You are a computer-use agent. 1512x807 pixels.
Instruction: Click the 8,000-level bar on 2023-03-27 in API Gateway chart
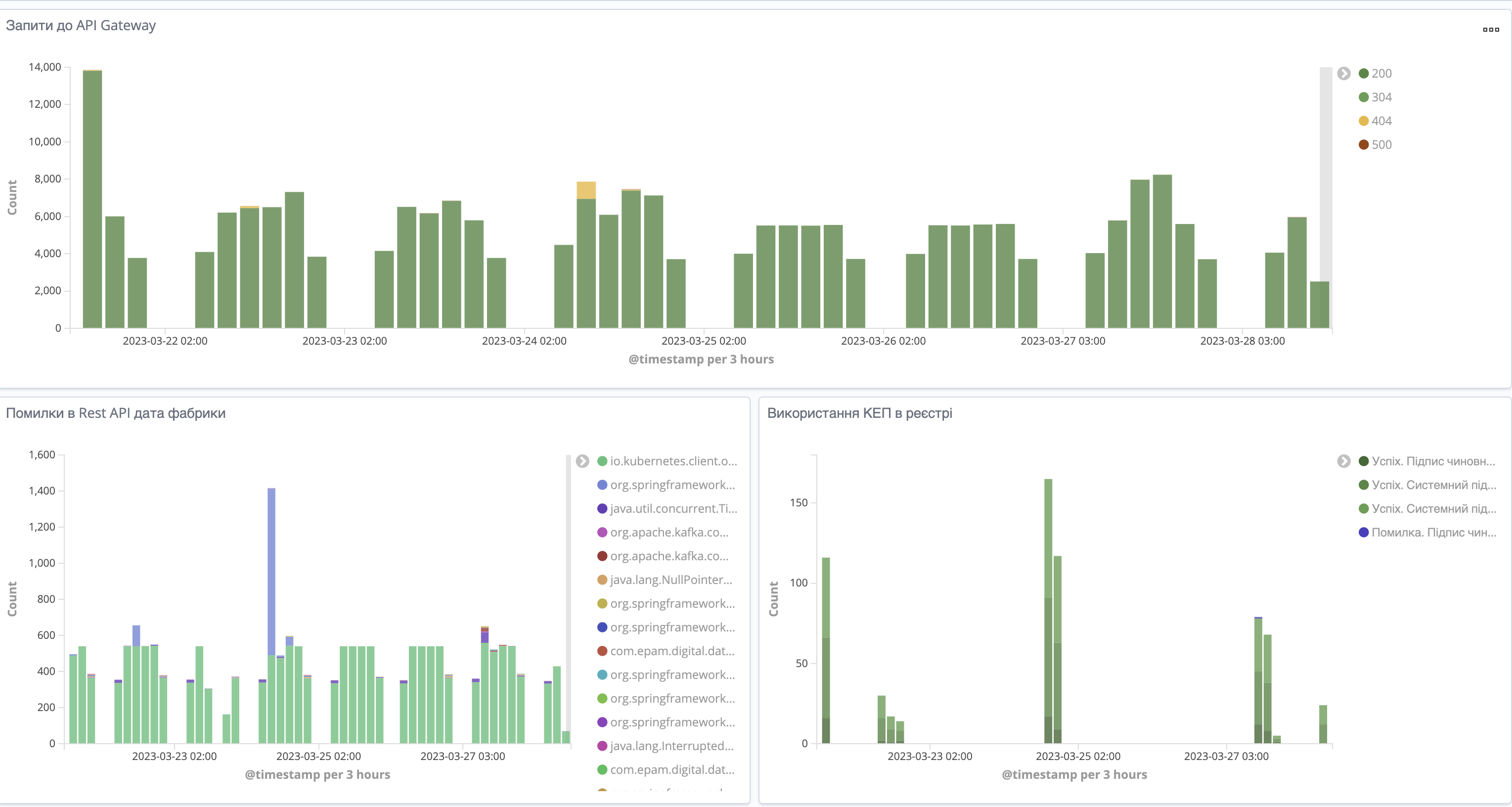[1162, 251]
